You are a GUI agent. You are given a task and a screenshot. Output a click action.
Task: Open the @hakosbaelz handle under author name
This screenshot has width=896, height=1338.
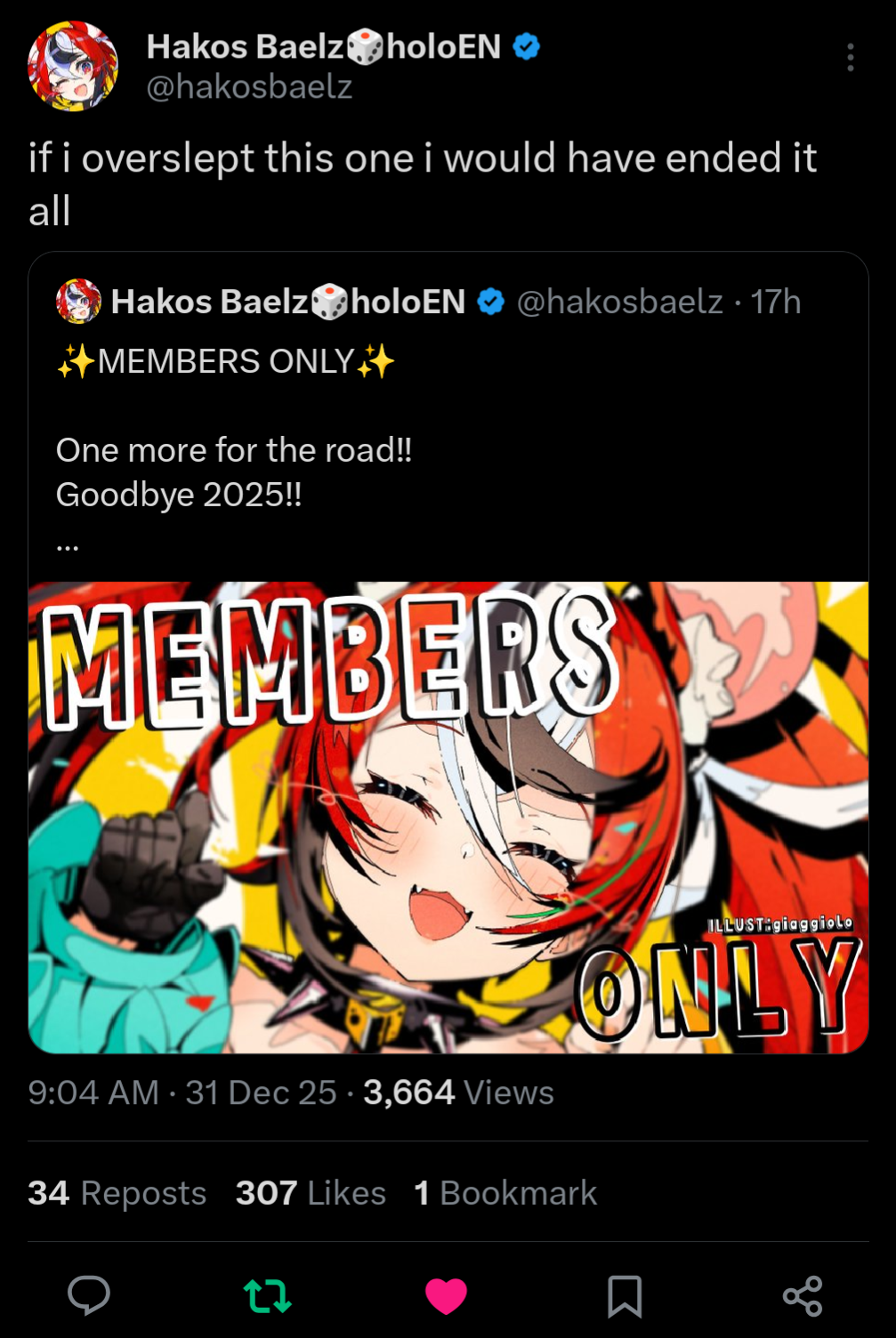pos(249,87)
